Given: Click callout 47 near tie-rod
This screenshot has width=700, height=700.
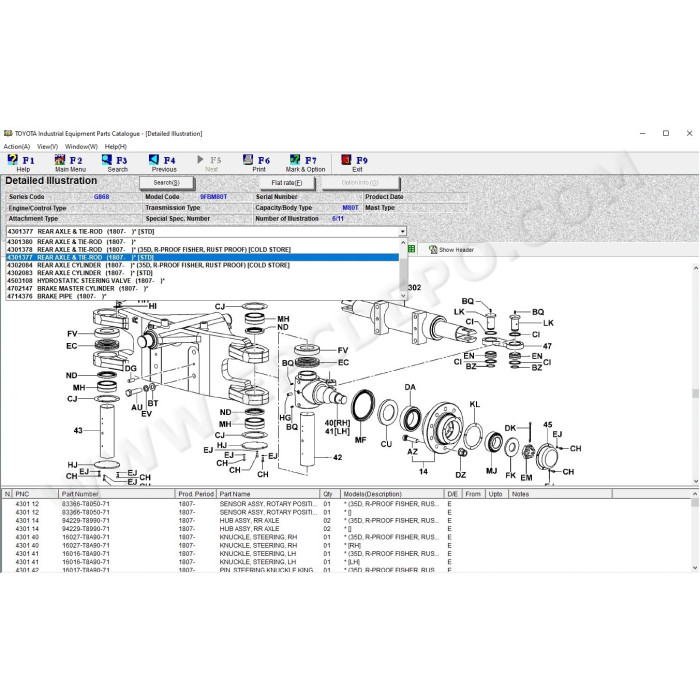Looking at the screenshot, I should click(x=547, y=346).
